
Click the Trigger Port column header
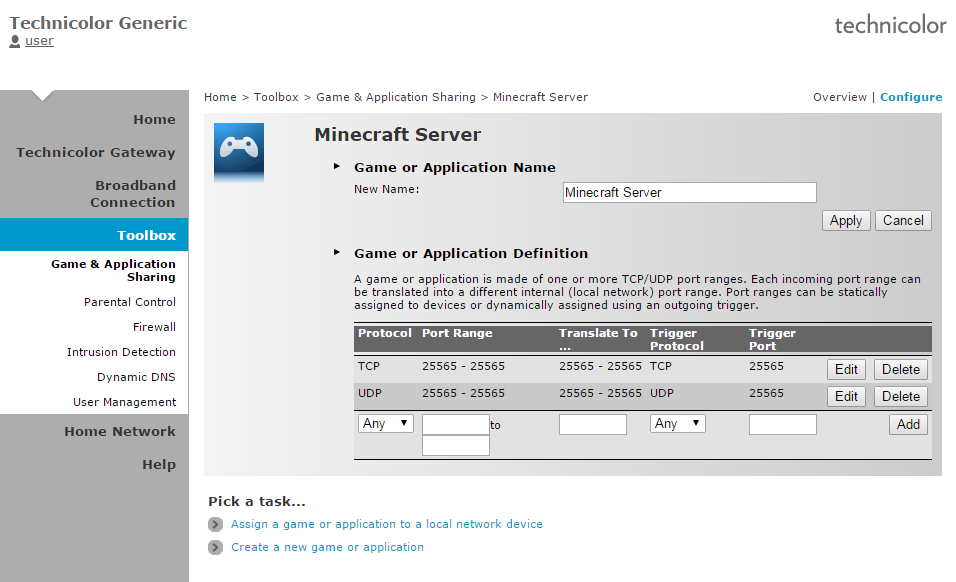[772, 339]
